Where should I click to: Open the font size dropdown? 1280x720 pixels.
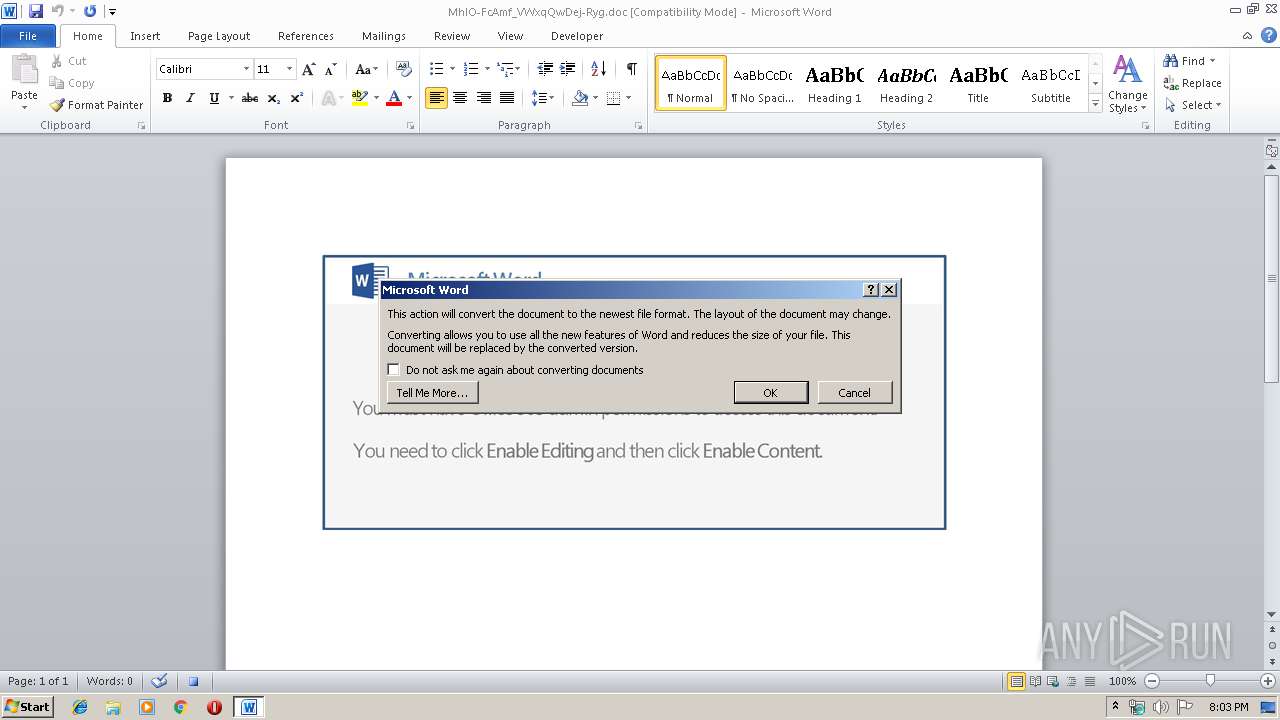click(x=290, y=69)
